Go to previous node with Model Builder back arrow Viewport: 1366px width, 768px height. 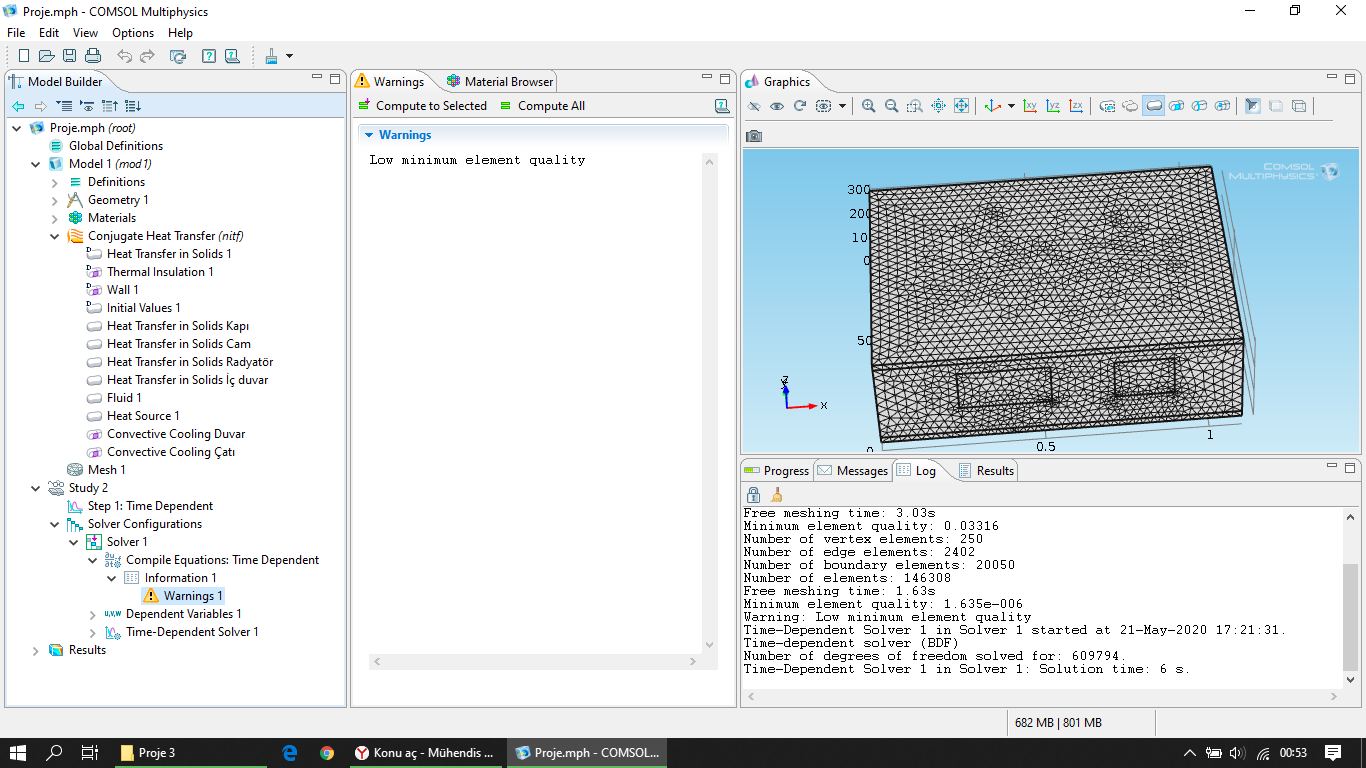(18, 106)
